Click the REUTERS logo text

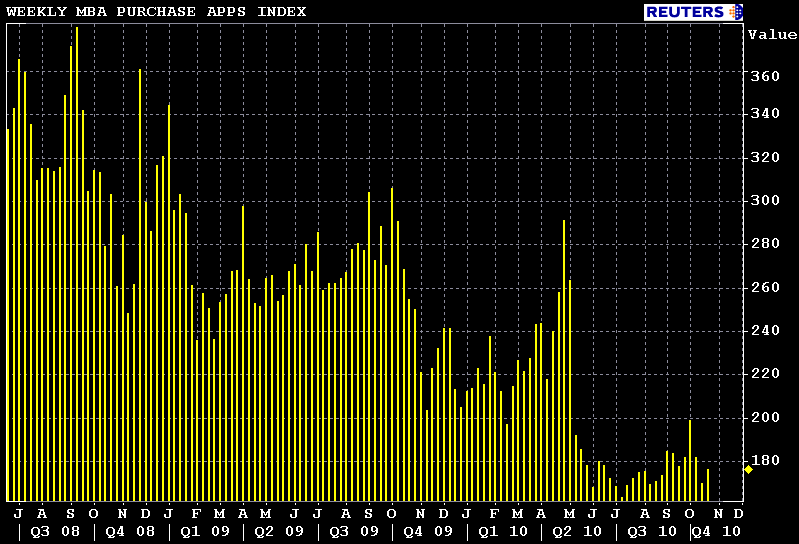click(685, 12)
